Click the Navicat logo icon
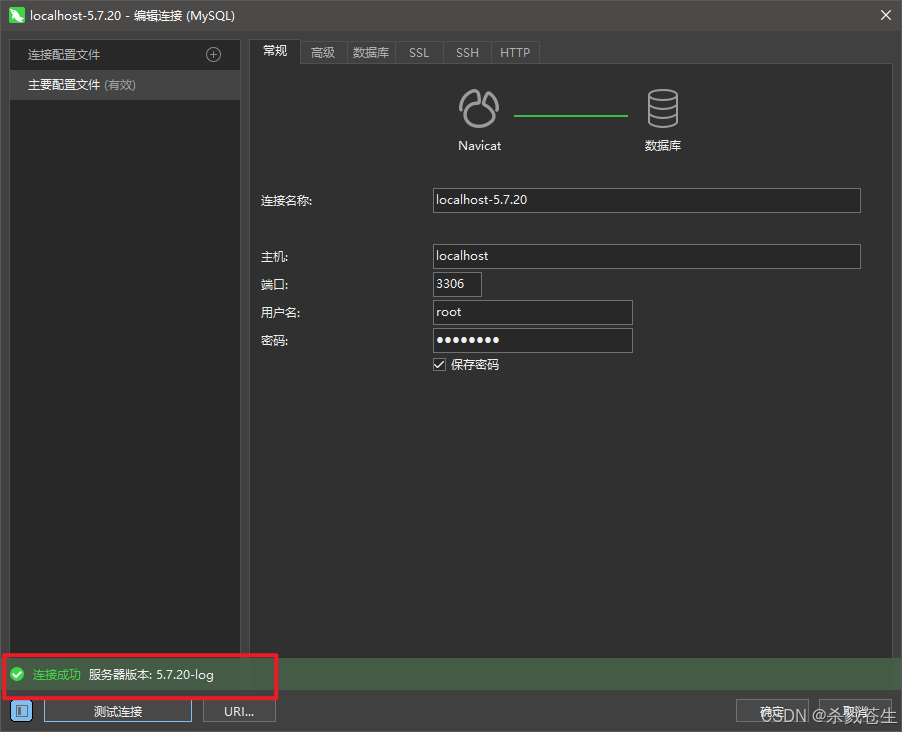The width and height of the screenshot is (902, 732). pos(479,108)
